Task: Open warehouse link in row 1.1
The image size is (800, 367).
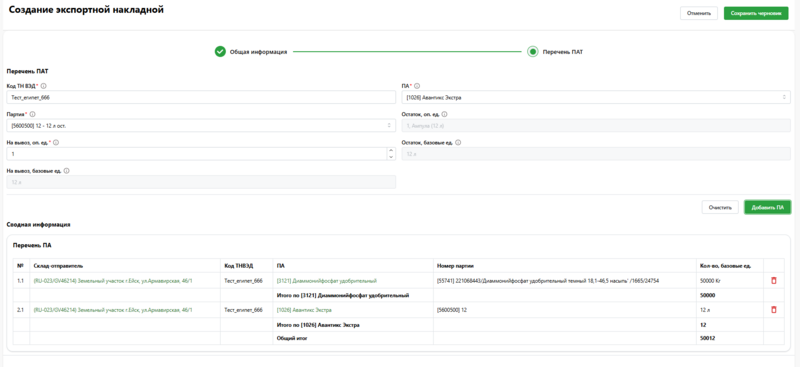Action: click(113, 281)
